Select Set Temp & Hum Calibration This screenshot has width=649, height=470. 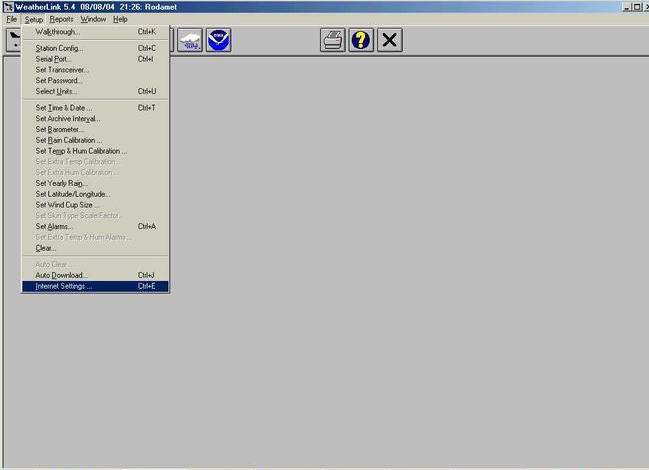tap(95, 151)
